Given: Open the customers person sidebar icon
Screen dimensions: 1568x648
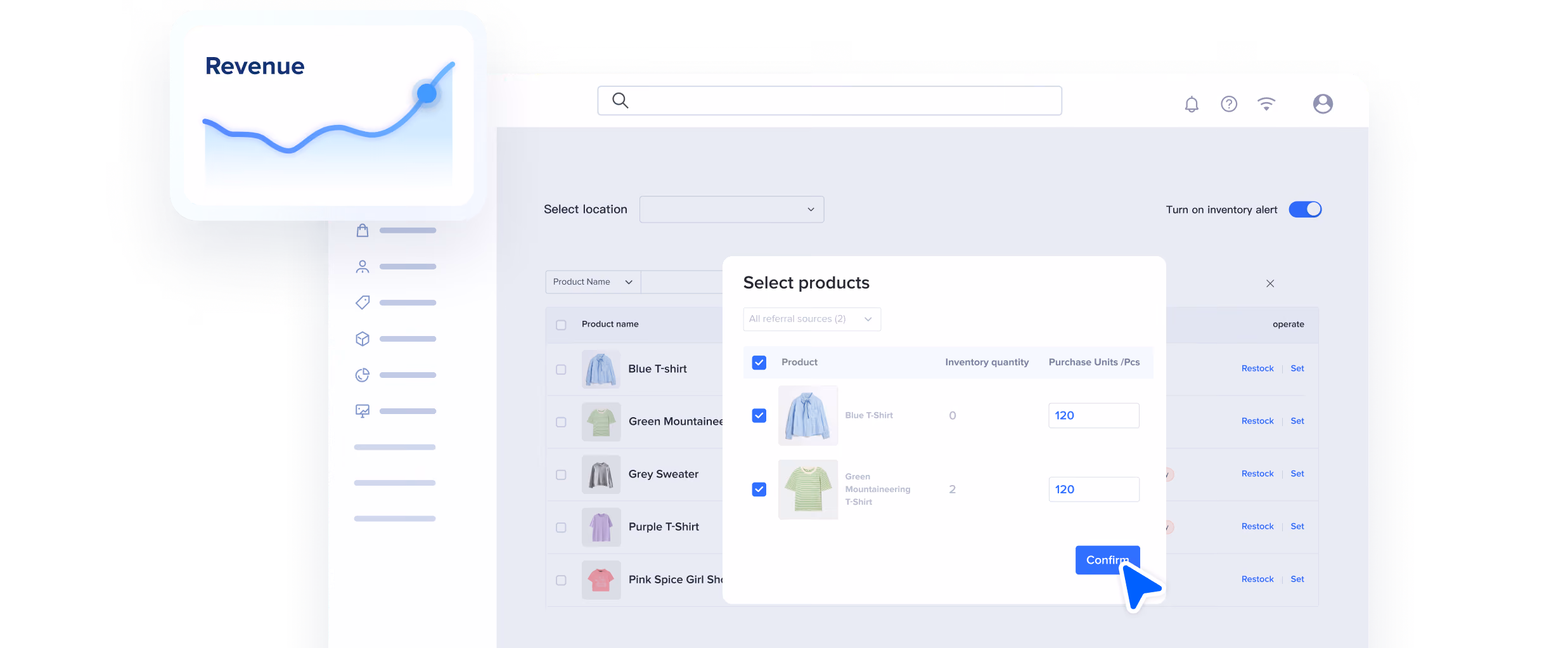Looking at the screenshot, I should [x=363, y=266].
